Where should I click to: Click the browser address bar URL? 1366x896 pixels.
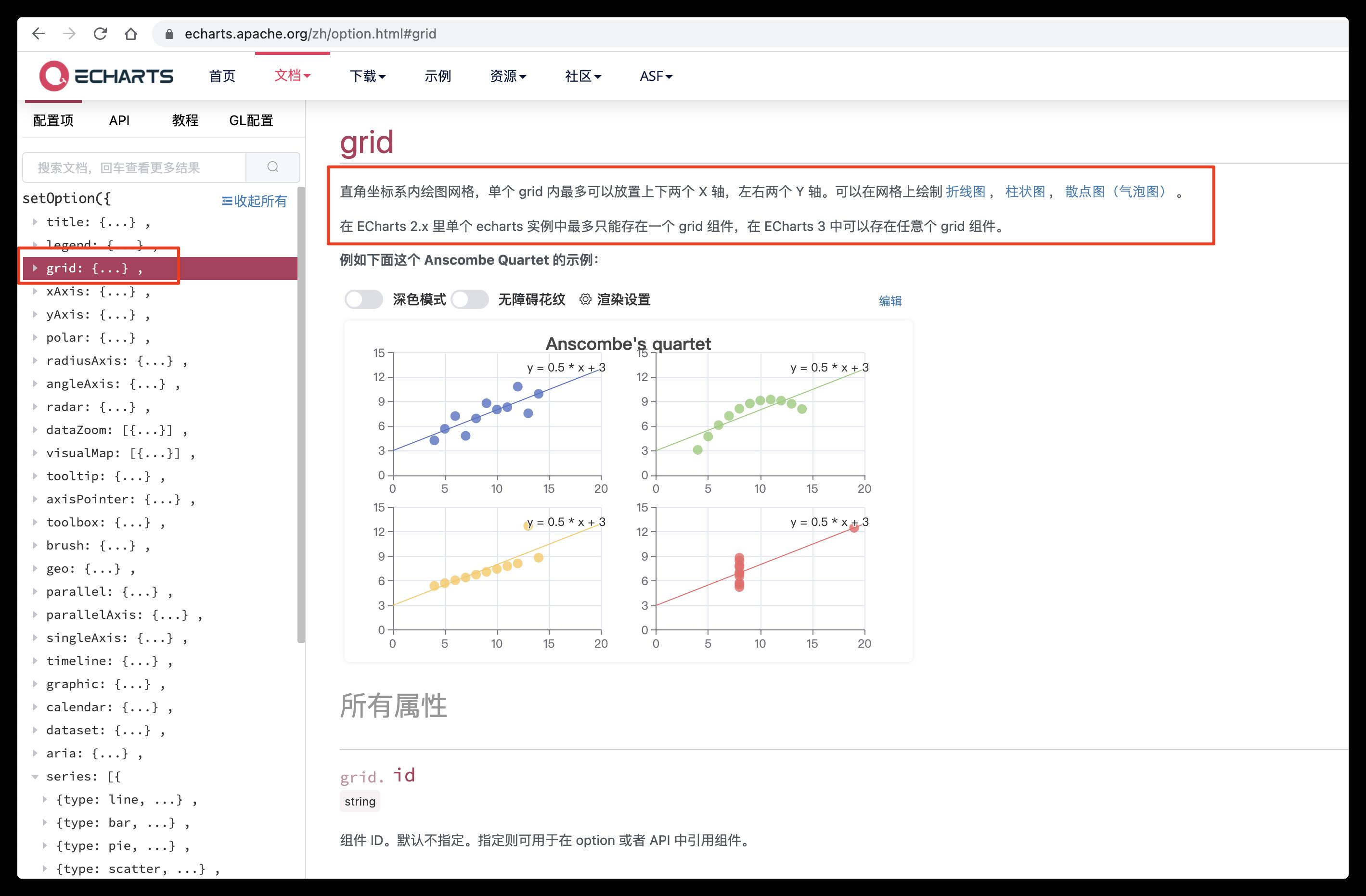point(310,34)
